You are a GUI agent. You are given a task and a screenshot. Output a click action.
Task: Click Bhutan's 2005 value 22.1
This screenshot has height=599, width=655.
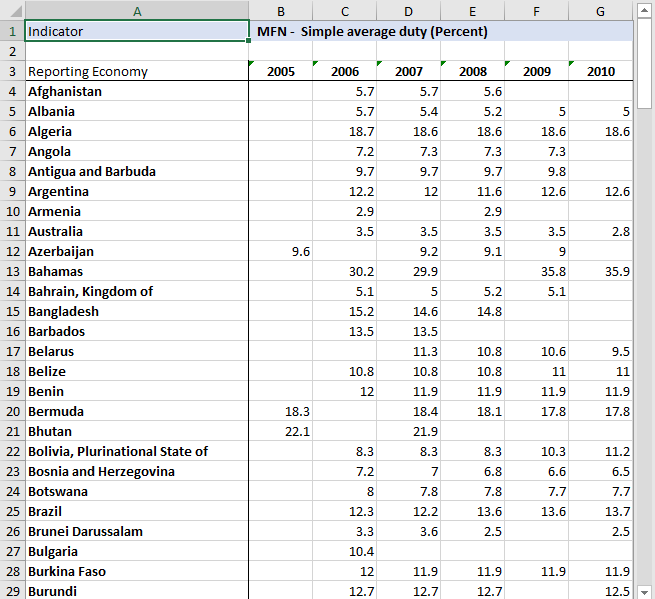281,431
